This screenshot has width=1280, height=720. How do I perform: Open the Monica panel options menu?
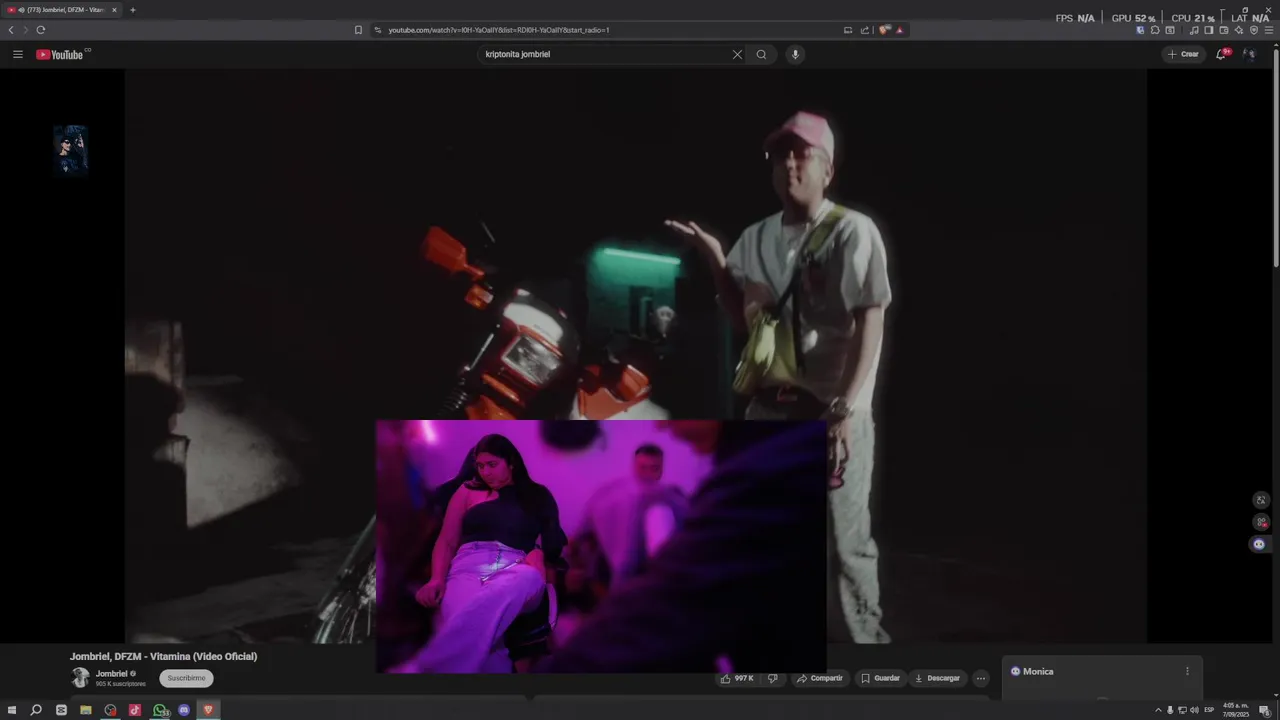[x=1187, y=671]
